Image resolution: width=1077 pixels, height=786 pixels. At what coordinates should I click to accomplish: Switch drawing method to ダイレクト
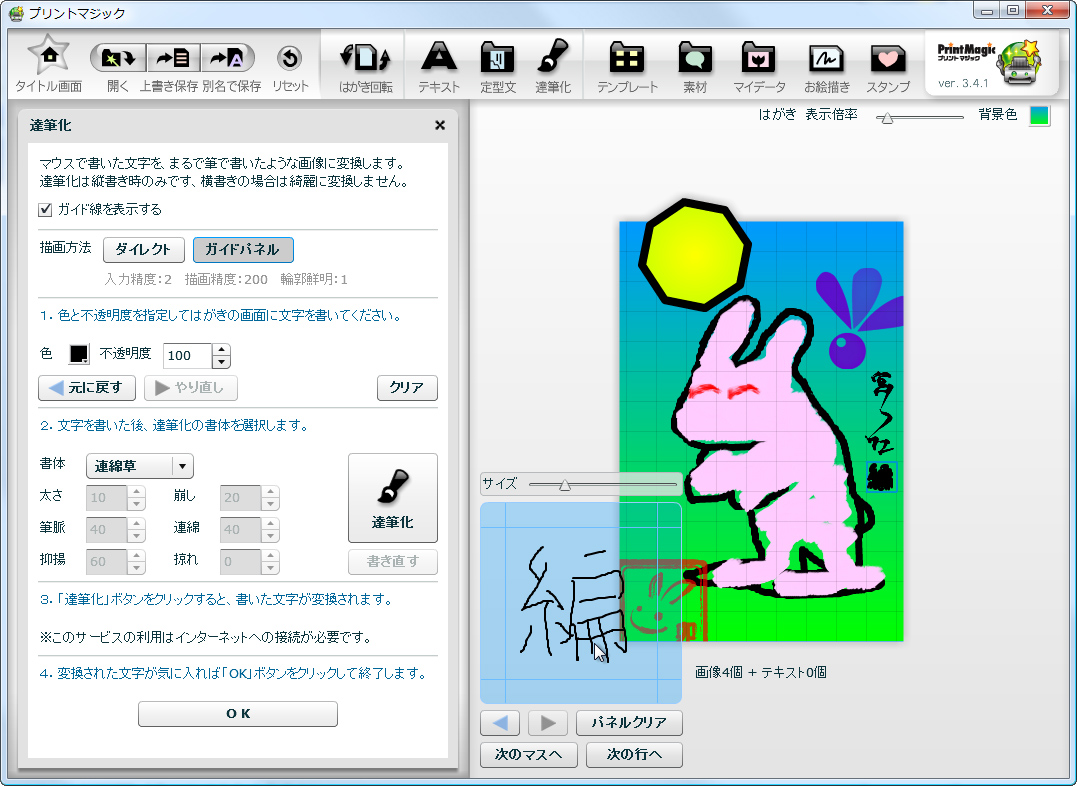coord(143,250)
